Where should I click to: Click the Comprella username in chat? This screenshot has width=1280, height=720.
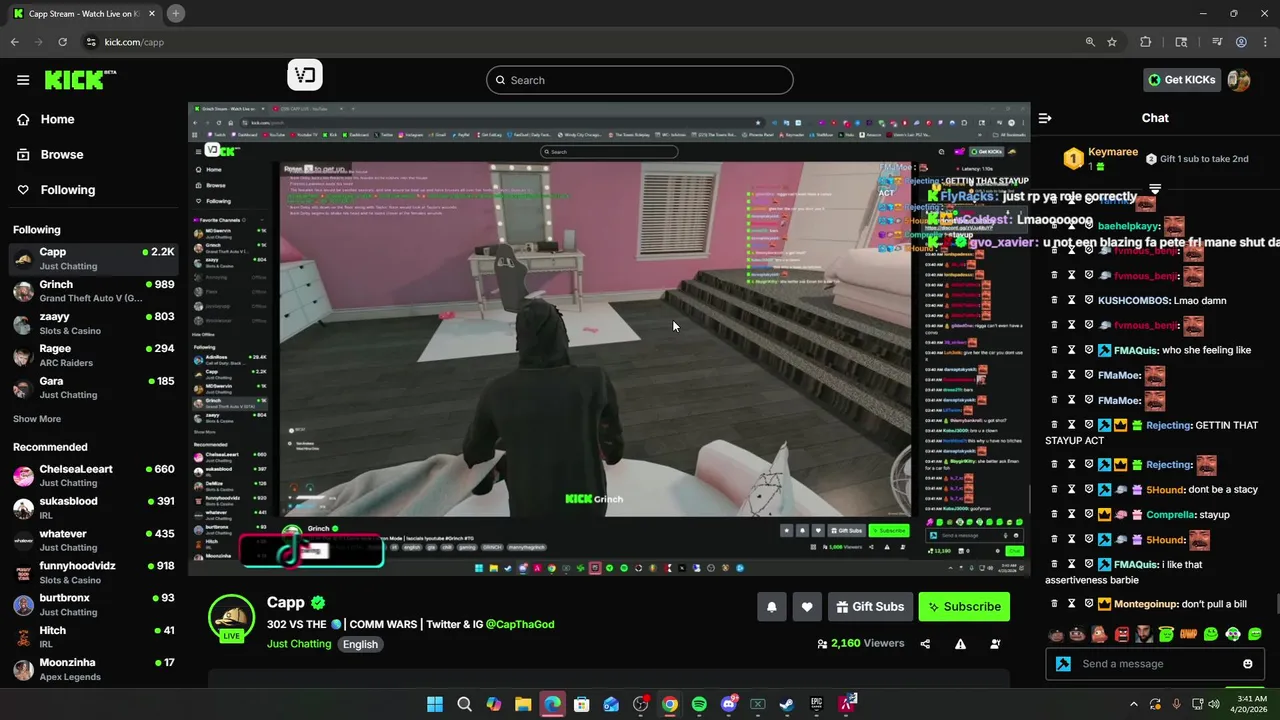click(x=1171, y=514)
